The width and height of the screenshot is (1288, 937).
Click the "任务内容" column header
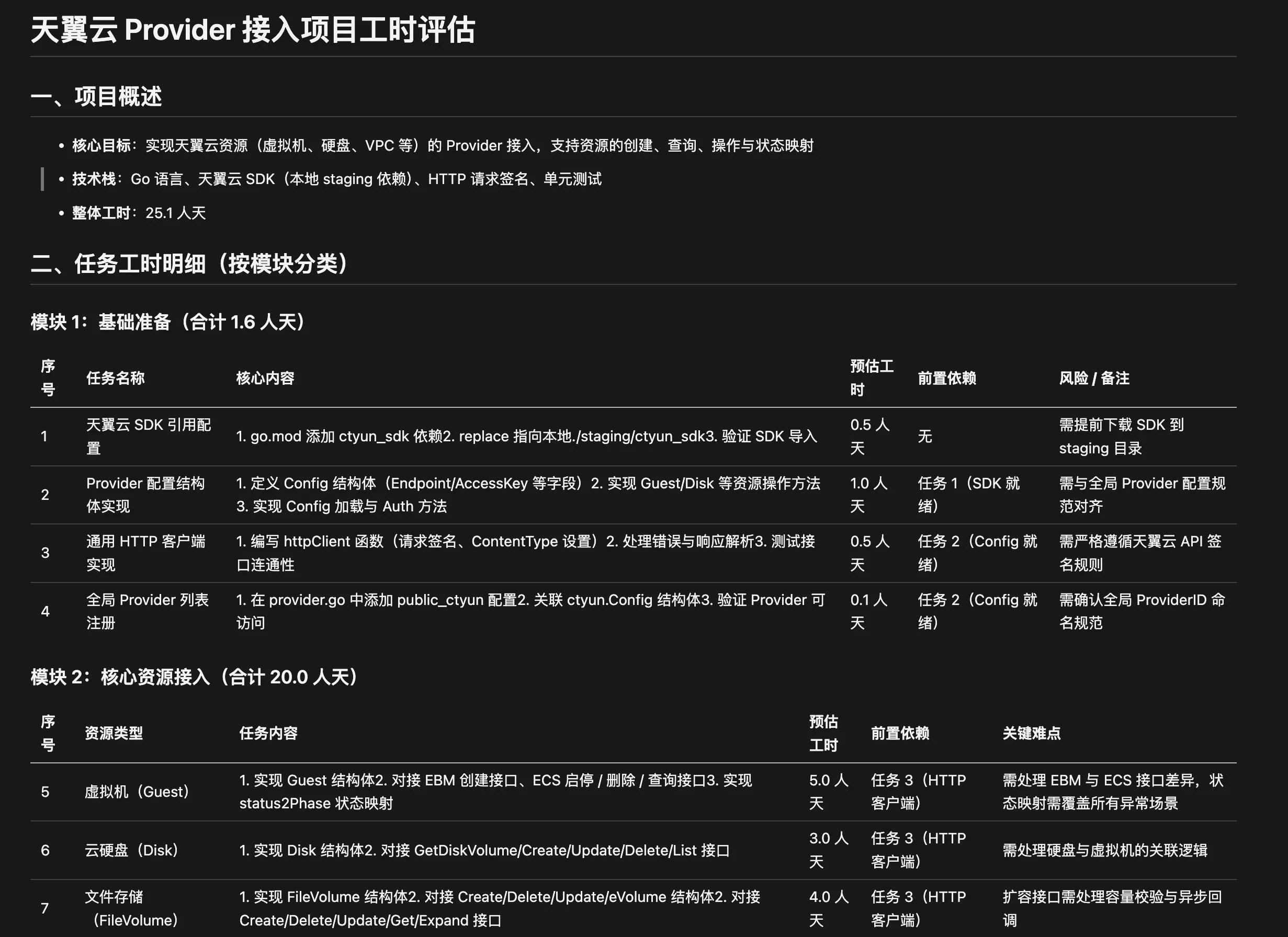point(268,733)
